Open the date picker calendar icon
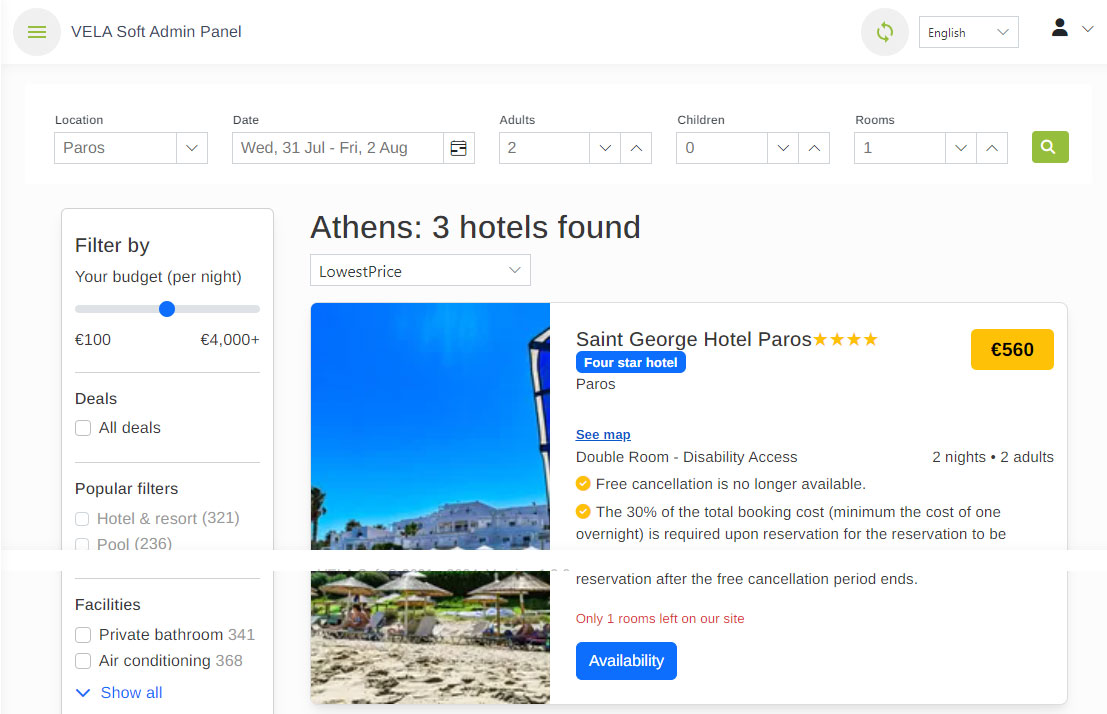 pyautogui.click(x=458, y=148)
